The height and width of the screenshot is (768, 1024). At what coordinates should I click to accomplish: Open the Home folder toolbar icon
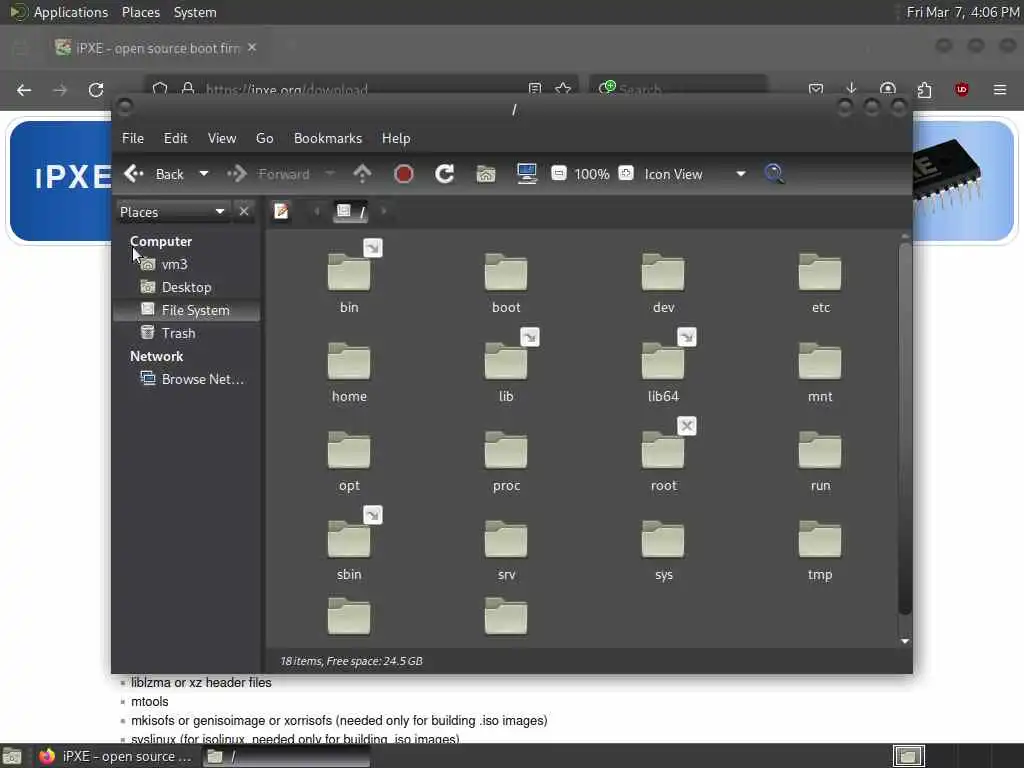(486, 174)
